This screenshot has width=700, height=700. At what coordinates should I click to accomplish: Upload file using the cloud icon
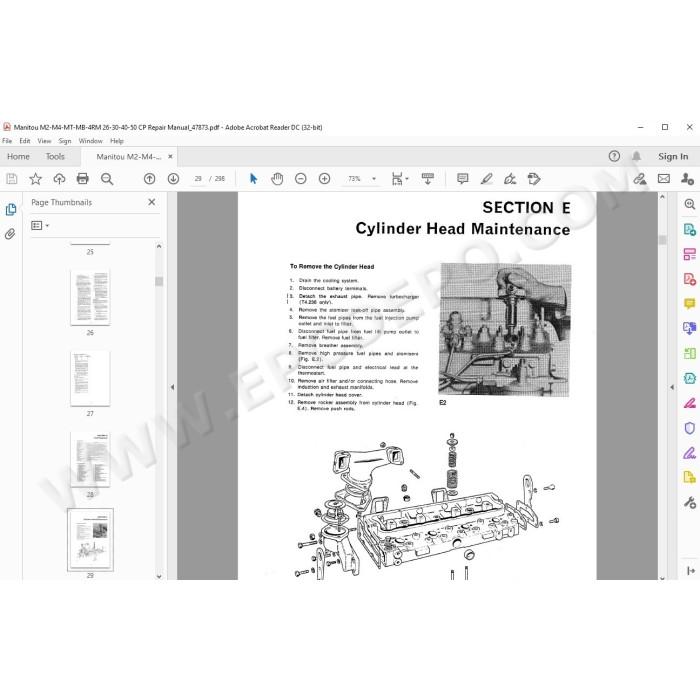pos(59,179)
